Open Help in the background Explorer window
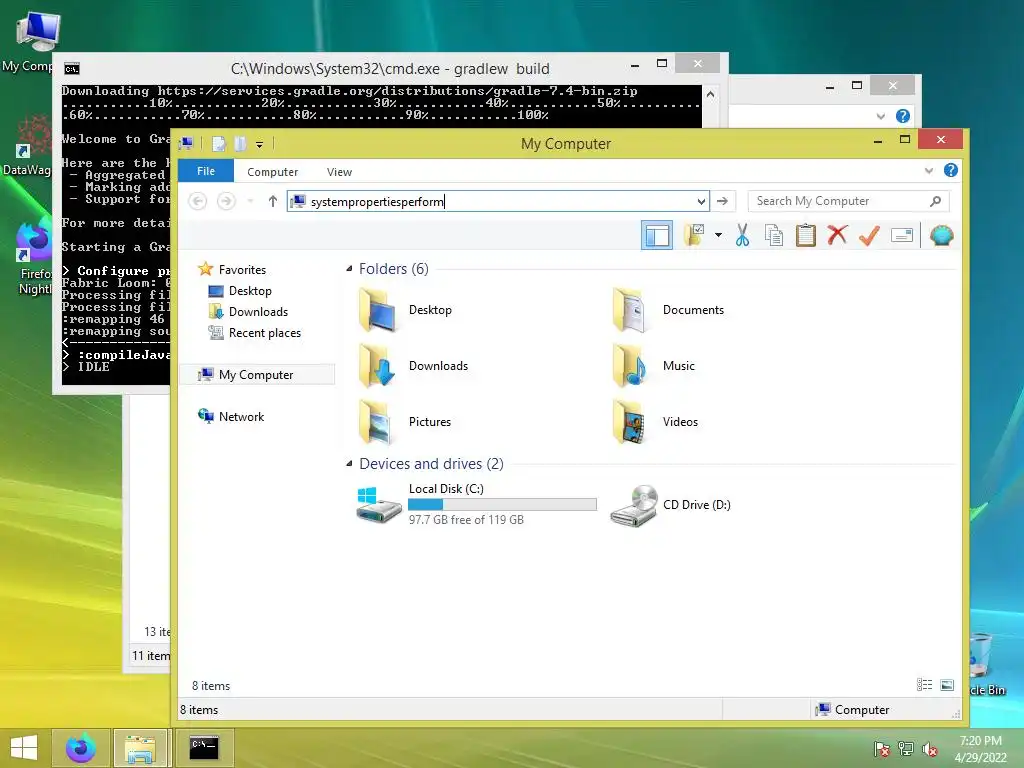The width and height of the screenshot is (1024, 768). pos(903,116)
